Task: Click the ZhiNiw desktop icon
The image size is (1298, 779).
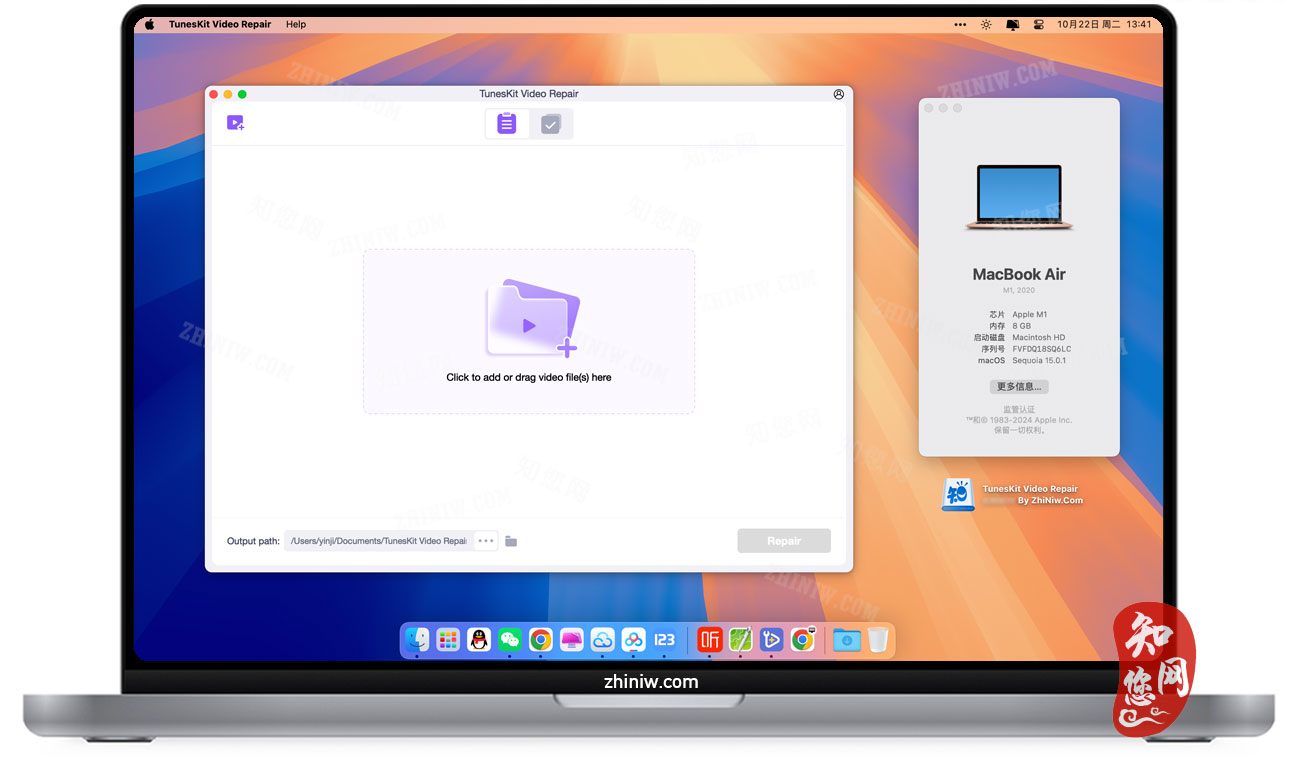Action: pos(958,495)
